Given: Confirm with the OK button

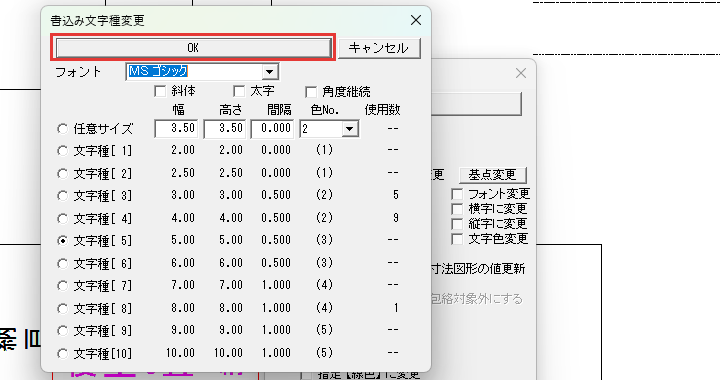Looking at the screenshot, I should pyautogui.click(x=193, y=48).
